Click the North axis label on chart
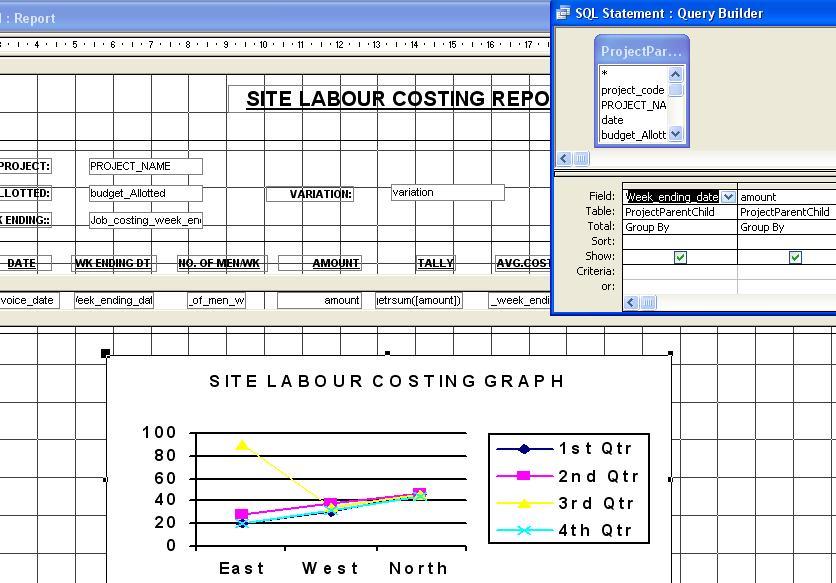Image resolution: width=836 pixels, height=583 pixels. [x=418, y=568]
